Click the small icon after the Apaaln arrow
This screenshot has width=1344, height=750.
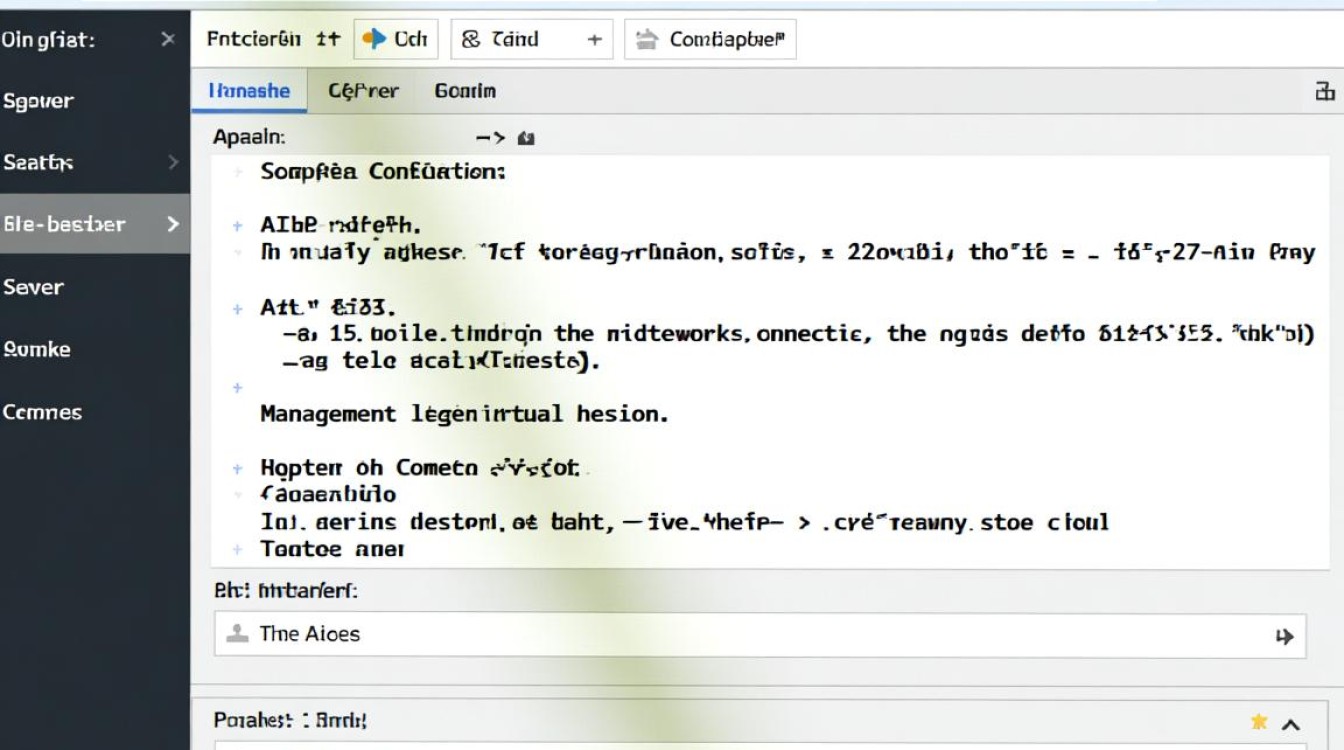(527, 139)
